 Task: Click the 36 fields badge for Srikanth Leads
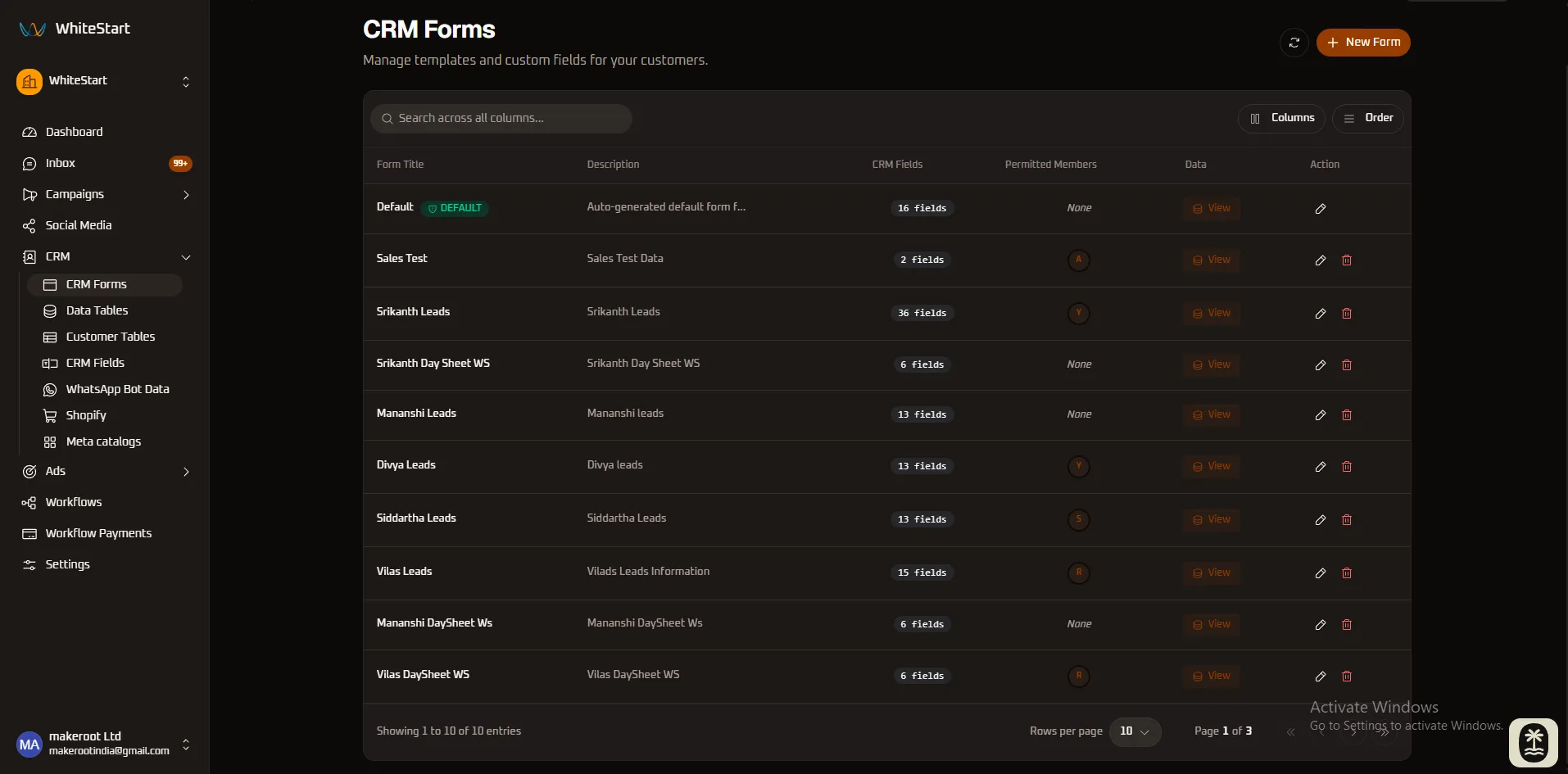[x=922, y=313]
